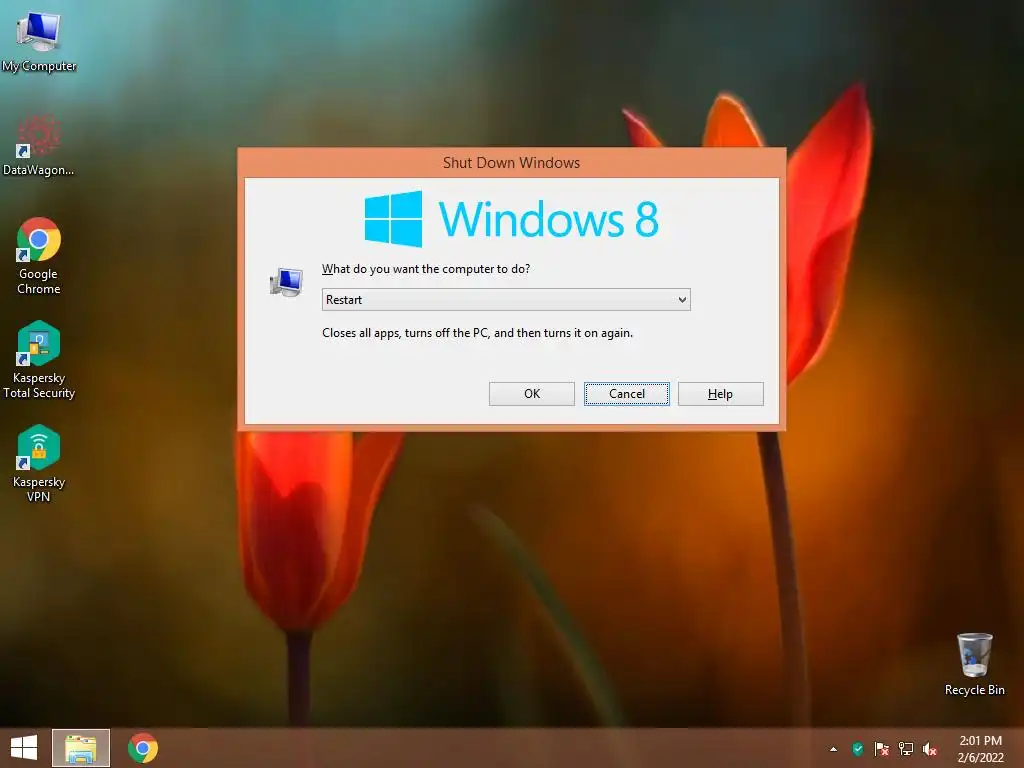Click the 'Closes all apps' description text
This screenshot has height=768, width=1024.
pyautogui.click(x=477, y=333)
